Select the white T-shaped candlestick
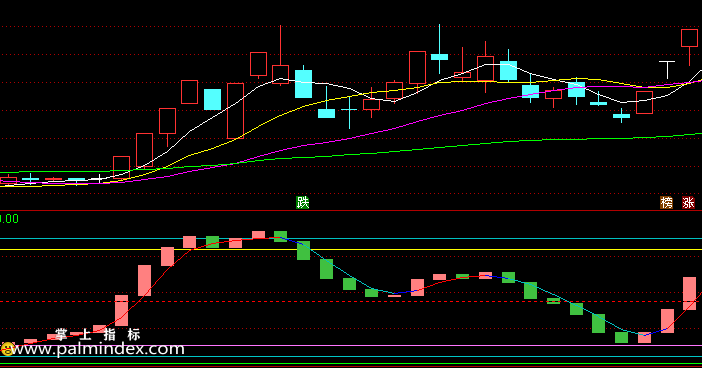The image size is (702, 368). (667, 70)
